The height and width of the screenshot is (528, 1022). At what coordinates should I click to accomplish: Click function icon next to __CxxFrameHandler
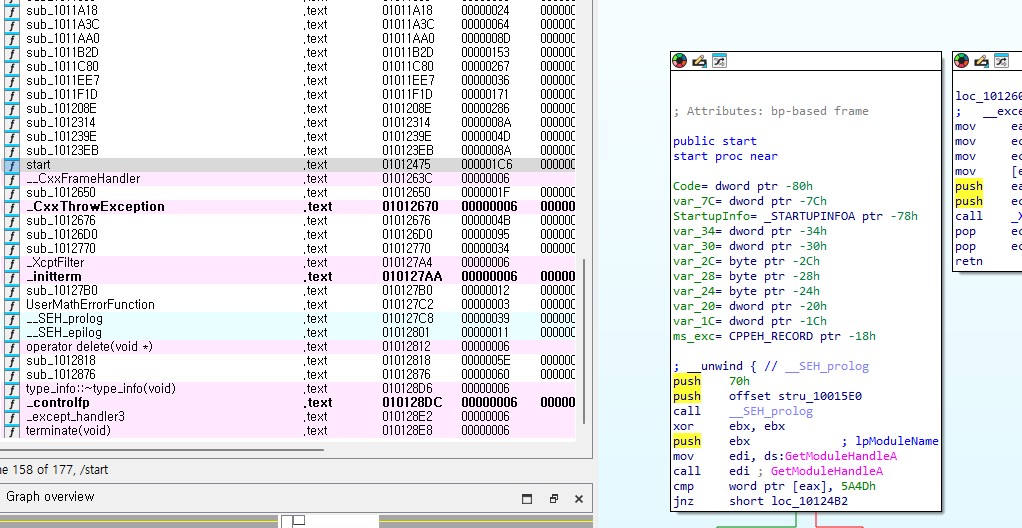tap(12, 179)
